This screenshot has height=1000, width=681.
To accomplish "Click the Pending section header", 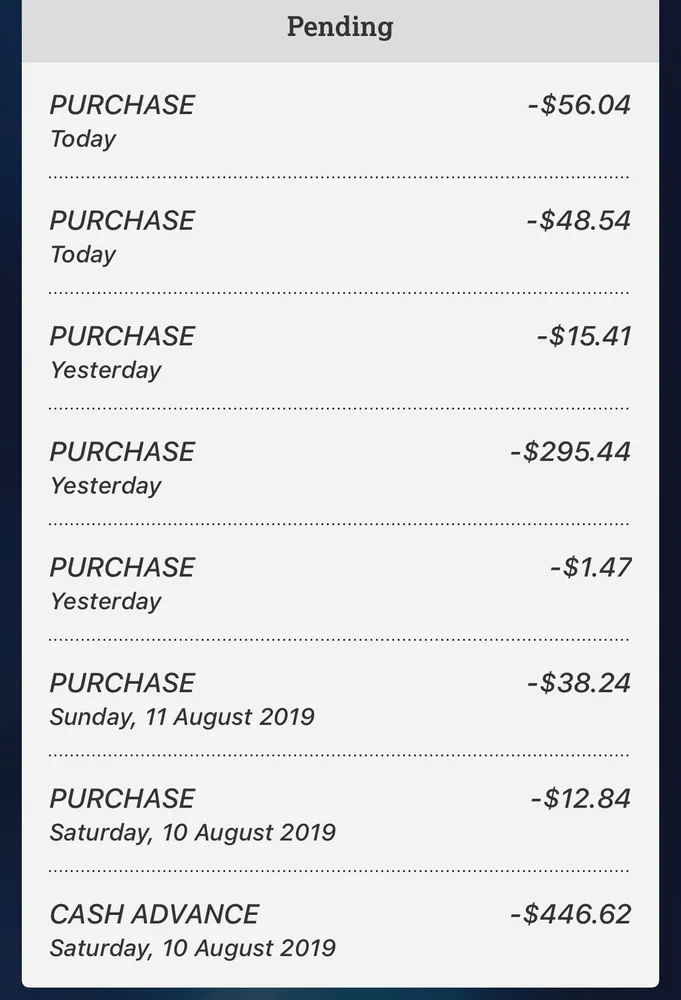I will tap(340, 27).
